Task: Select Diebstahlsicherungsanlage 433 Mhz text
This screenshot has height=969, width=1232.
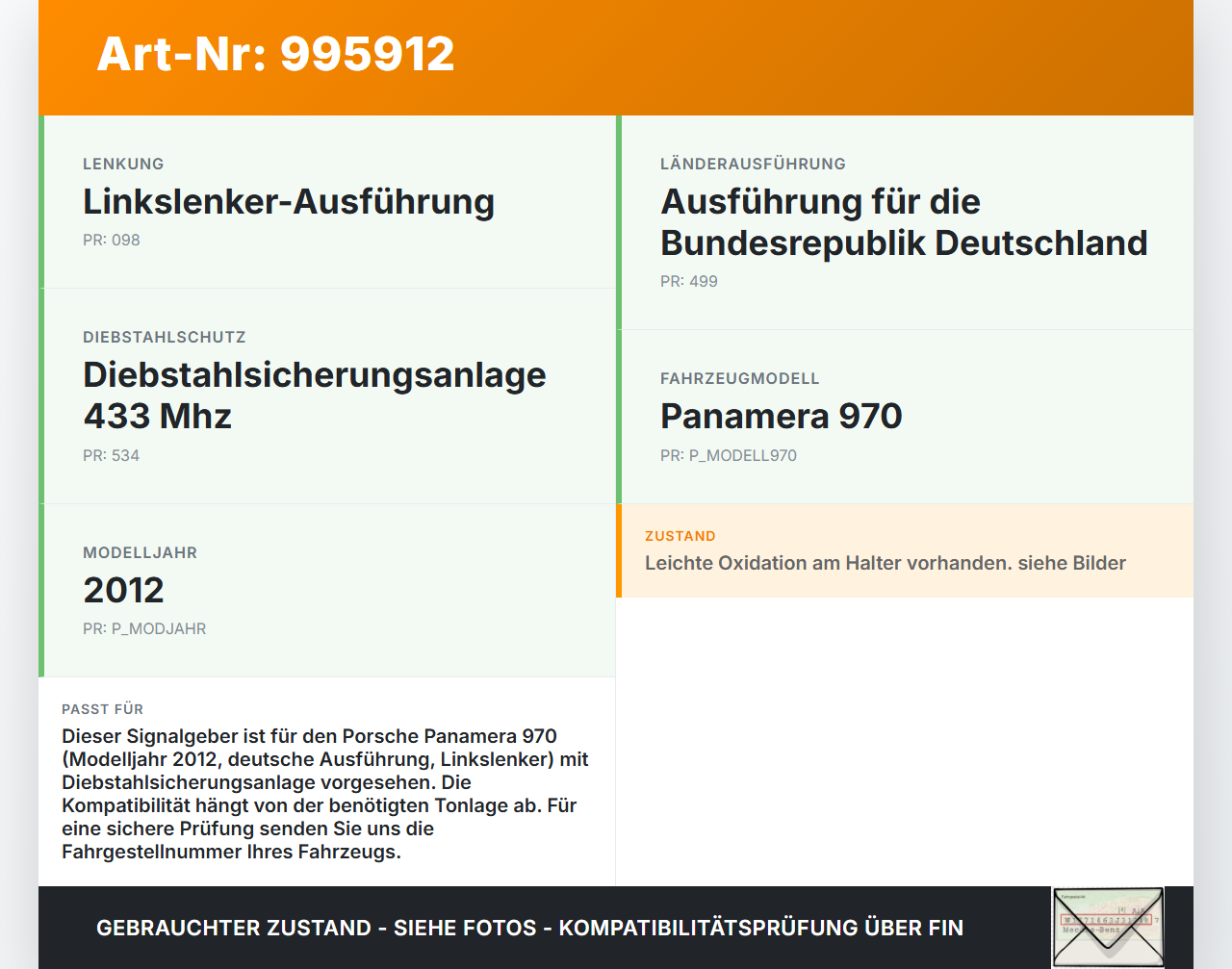Action: tap(315, 395)
